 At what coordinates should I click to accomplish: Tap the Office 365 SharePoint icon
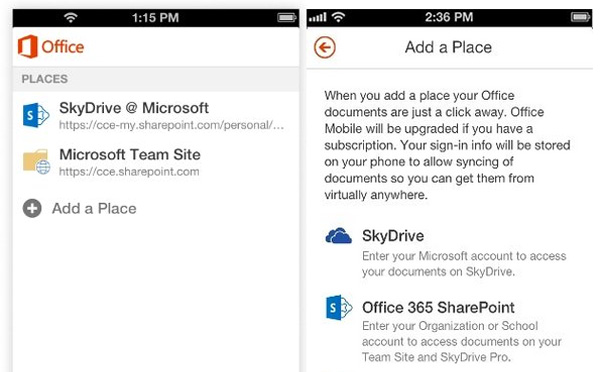339,307
